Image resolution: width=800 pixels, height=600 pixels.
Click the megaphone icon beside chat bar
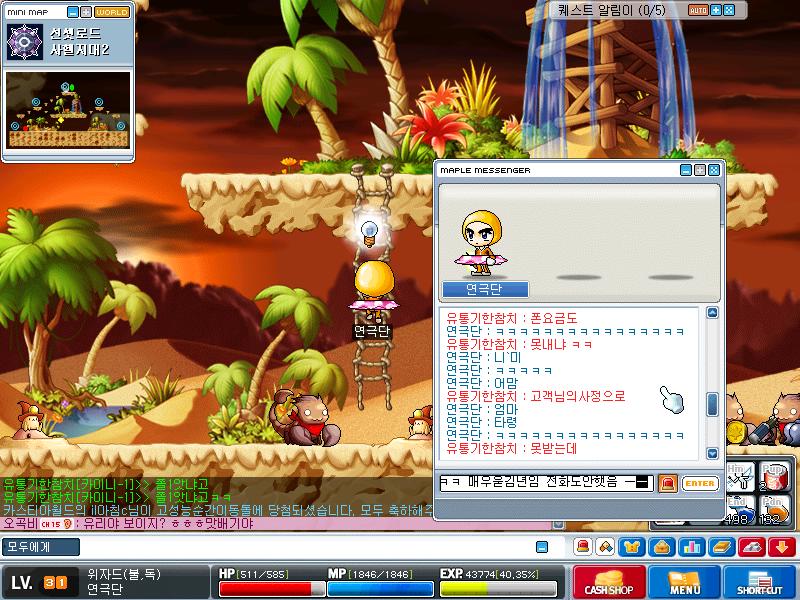click(x=605, y=547)
